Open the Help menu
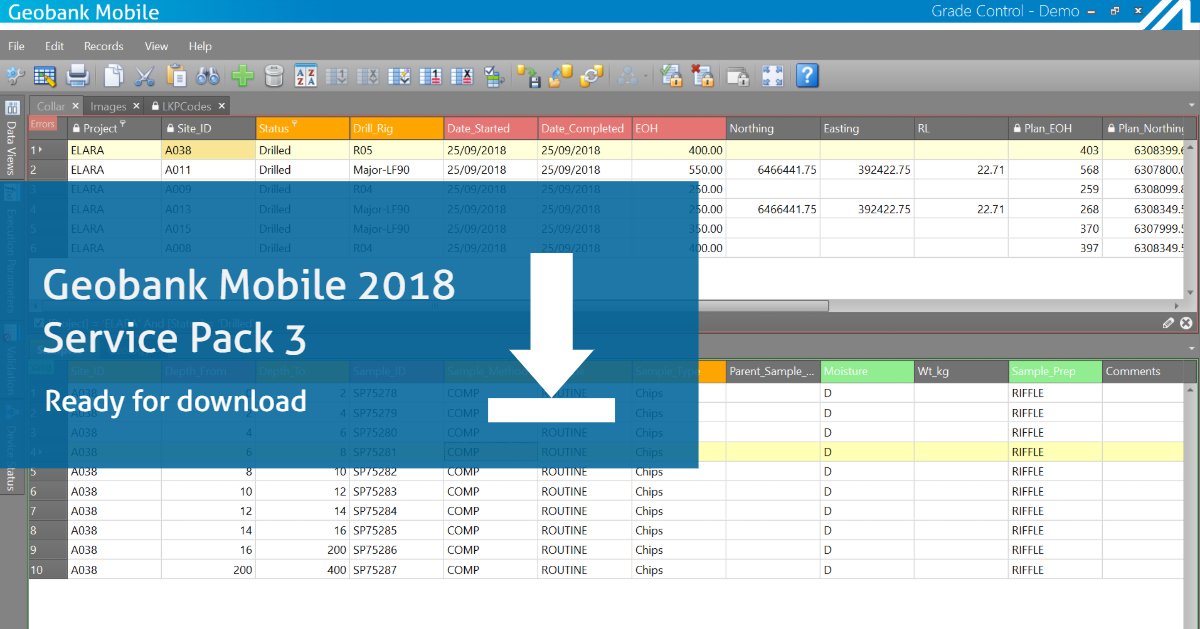 200,46
